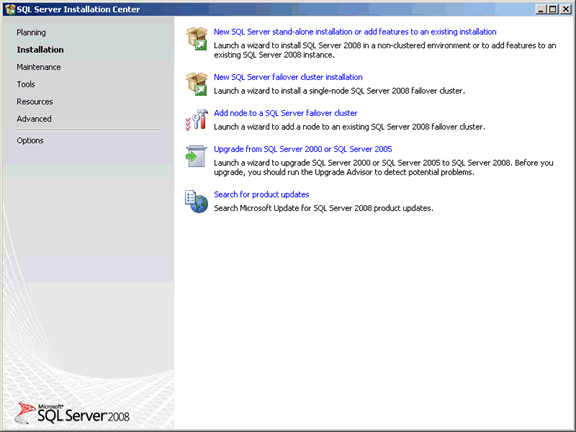Screen dimensions: 576x432
Task: Open the Tools section
Action: pos(26,84)
